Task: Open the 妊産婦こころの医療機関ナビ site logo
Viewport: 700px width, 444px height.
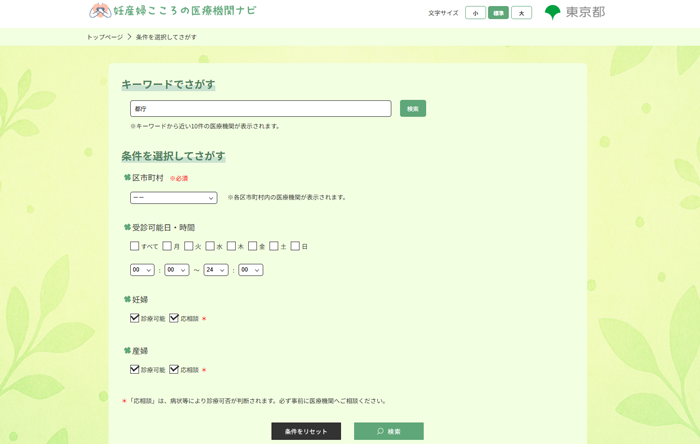Action: (x=173, y=11)
